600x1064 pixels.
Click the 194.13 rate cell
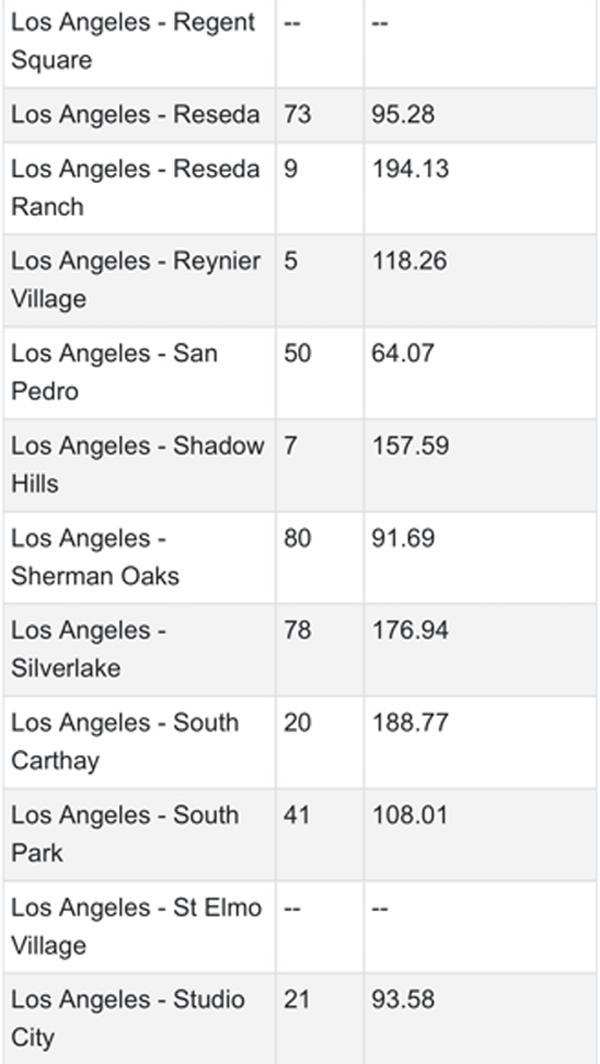tap(410, 168)
